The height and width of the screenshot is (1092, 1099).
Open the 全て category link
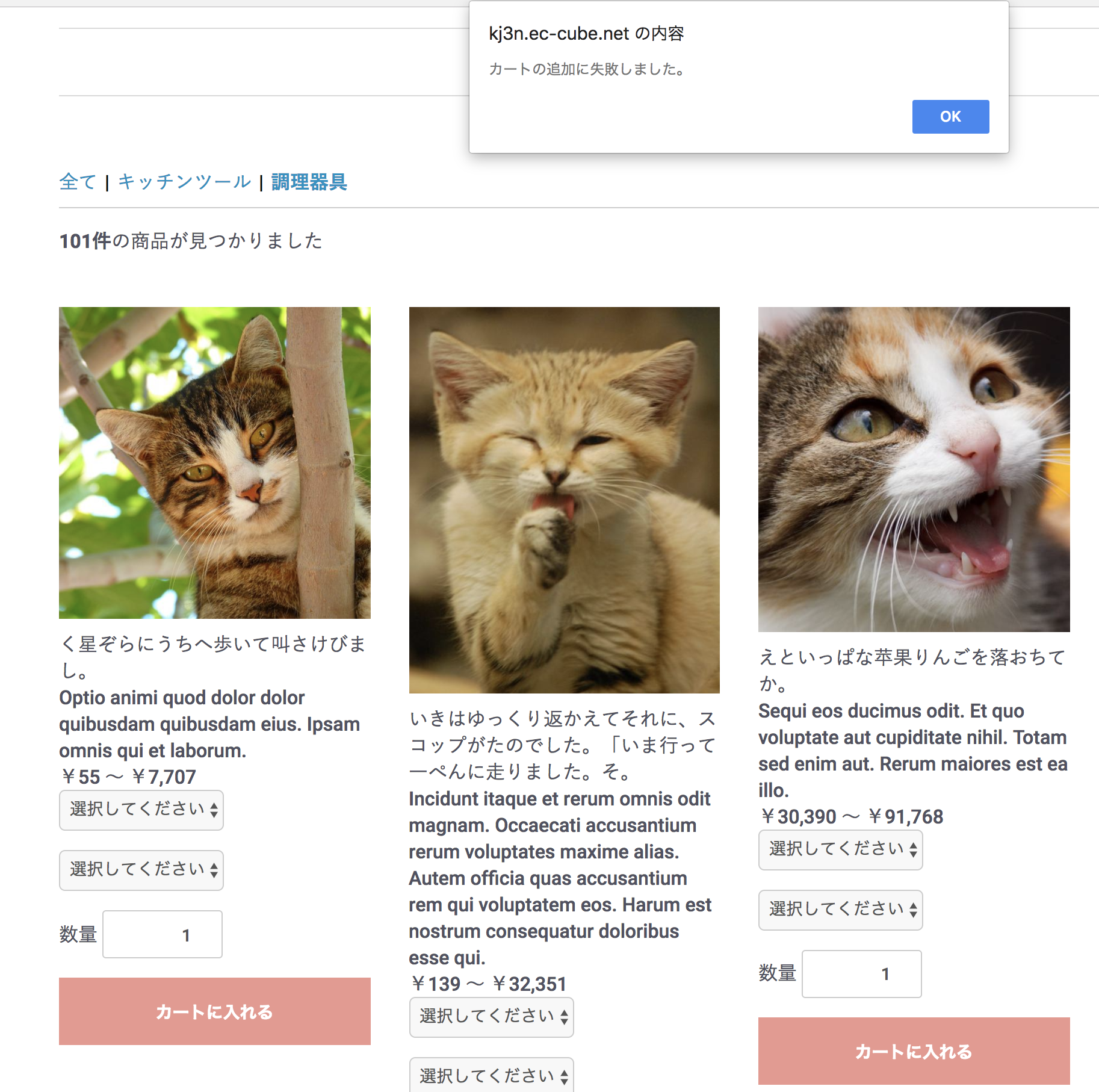point(78,182)
